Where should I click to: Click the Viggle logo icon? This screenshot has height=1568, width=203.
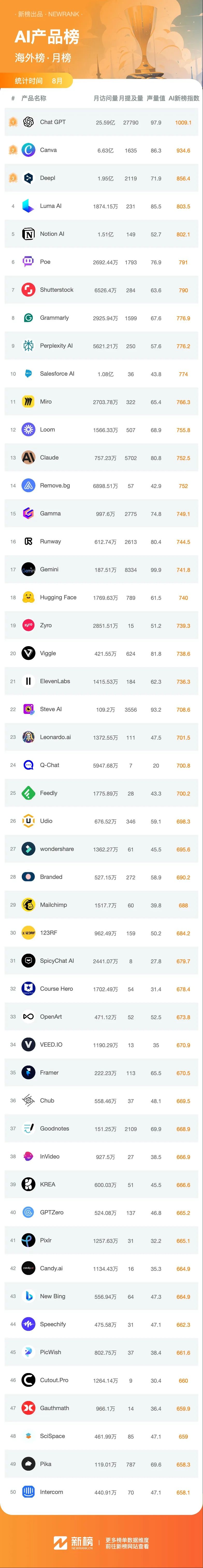28,654
